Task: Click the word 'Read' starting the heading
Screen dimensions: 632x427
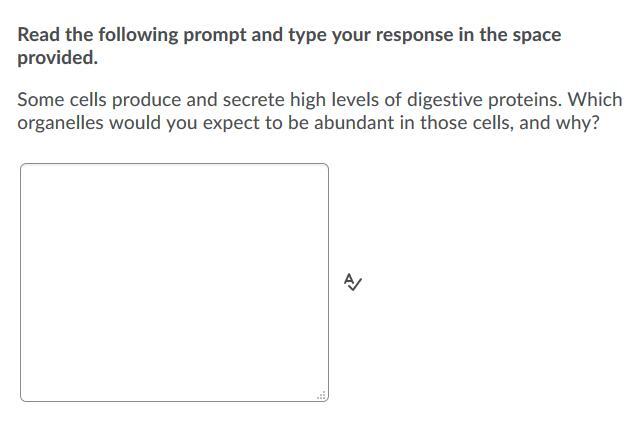Action: (x=39, y=35)
